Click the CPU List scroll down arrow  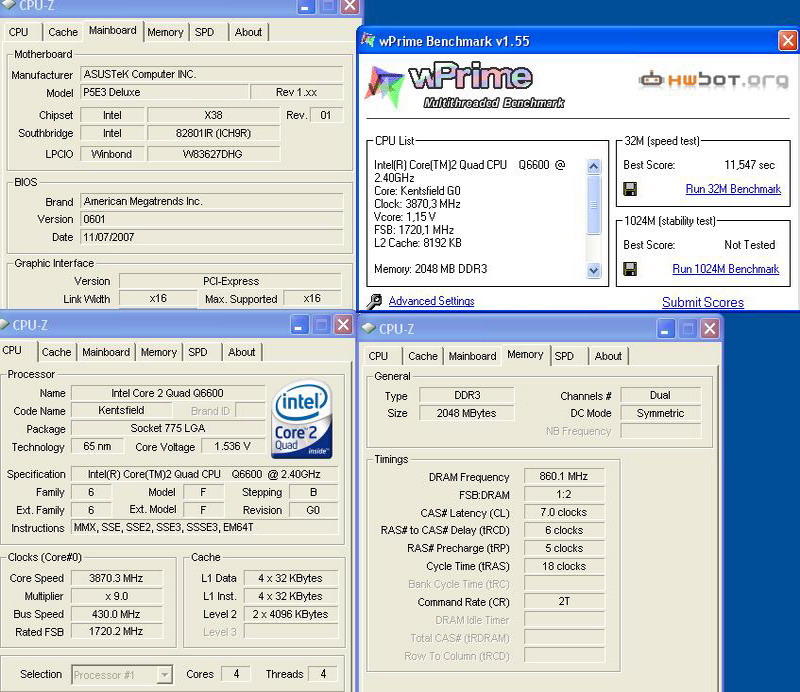593,270
